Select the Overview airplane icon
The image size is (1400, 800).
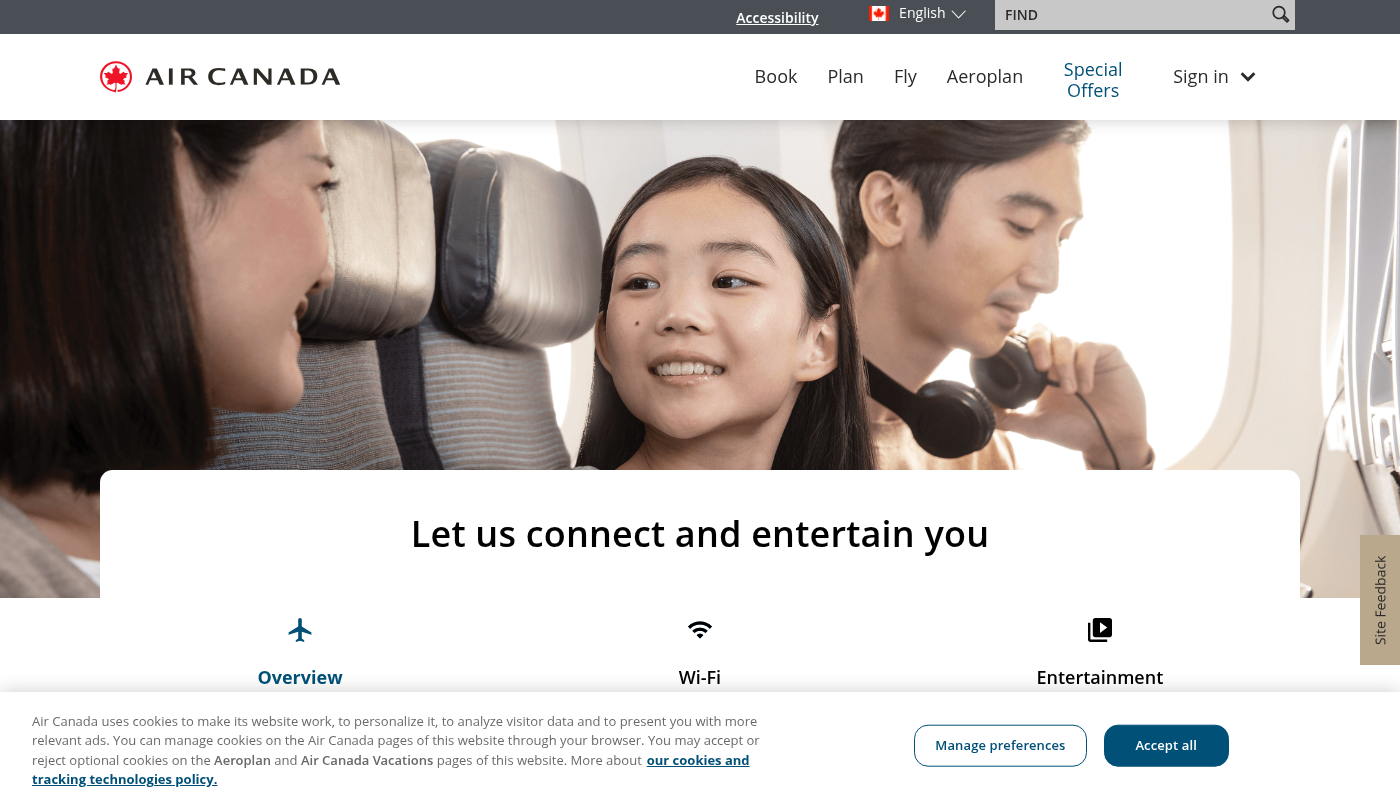pos(300,630)
